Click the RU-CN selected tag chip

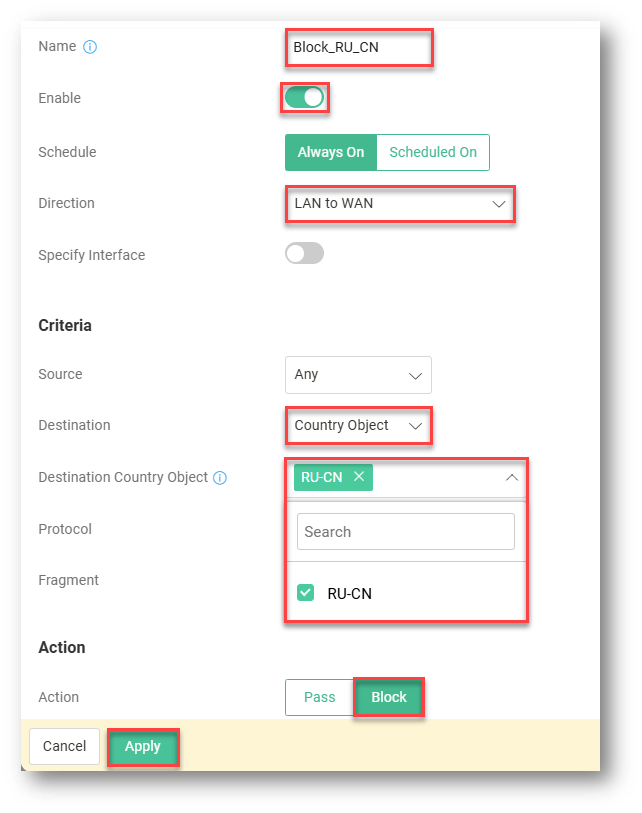(322, 477)
